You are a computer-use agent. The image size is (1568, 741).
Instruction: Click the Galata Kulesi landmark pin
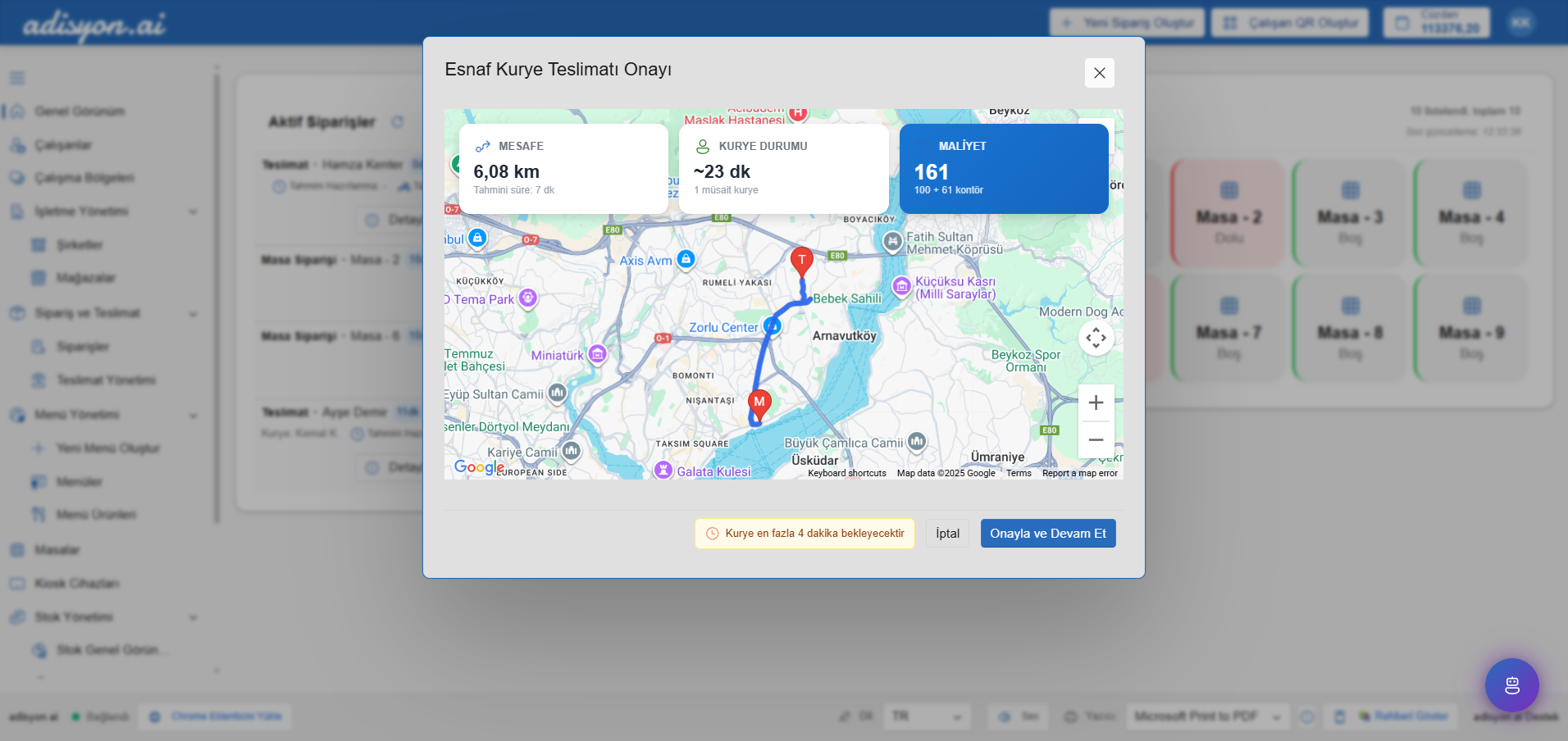pyautogui.click(x=663, y=471)
